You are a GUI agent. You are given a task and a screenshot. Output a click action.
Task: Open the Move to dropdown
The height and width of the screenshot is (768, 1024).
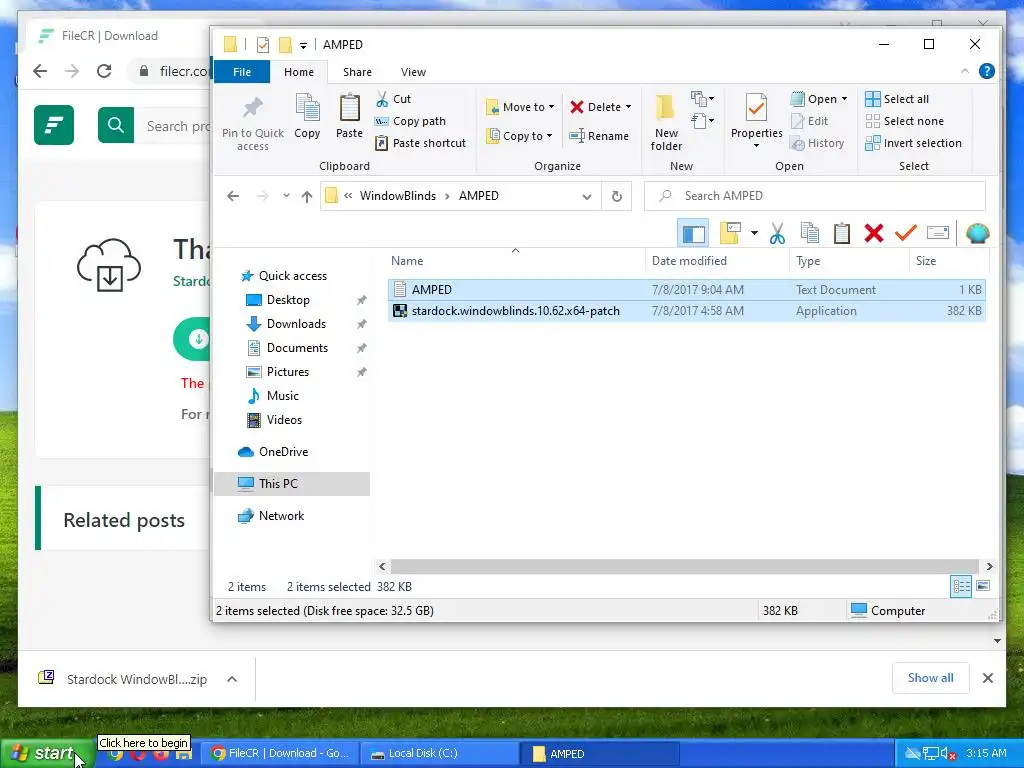(520, 107)
